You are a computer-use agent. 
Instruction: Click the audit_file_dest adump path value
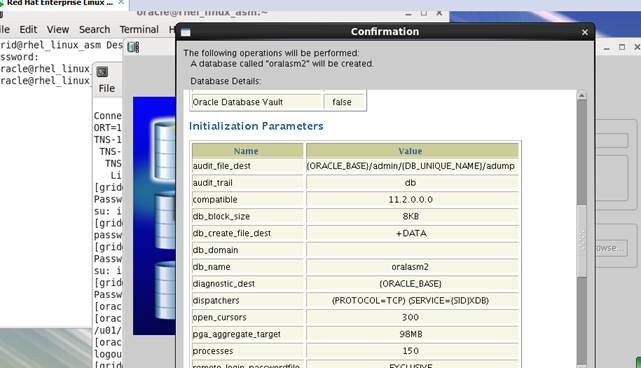point(410,166)
